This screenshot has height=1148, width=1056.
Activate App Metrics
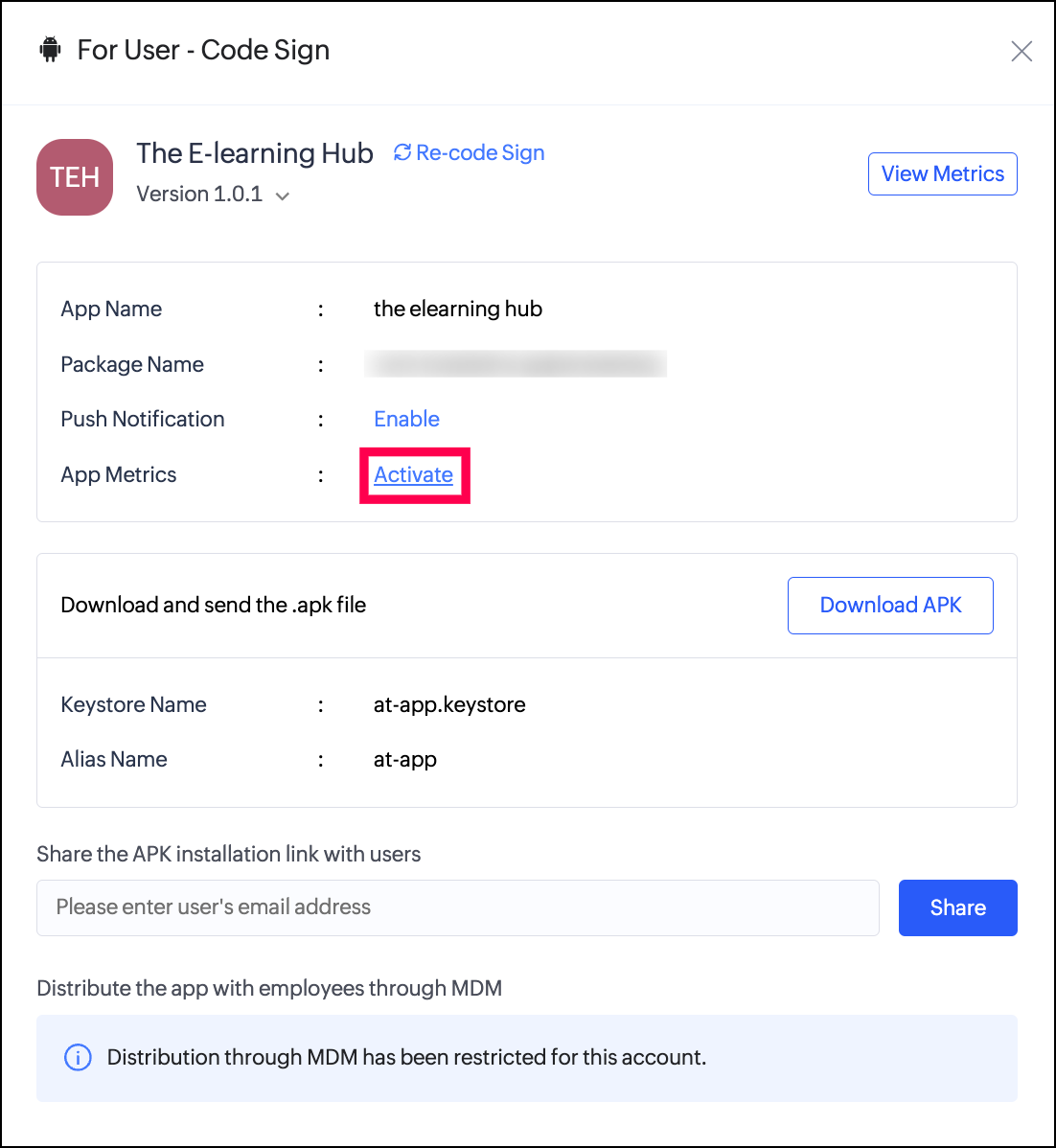coord(413,474)
